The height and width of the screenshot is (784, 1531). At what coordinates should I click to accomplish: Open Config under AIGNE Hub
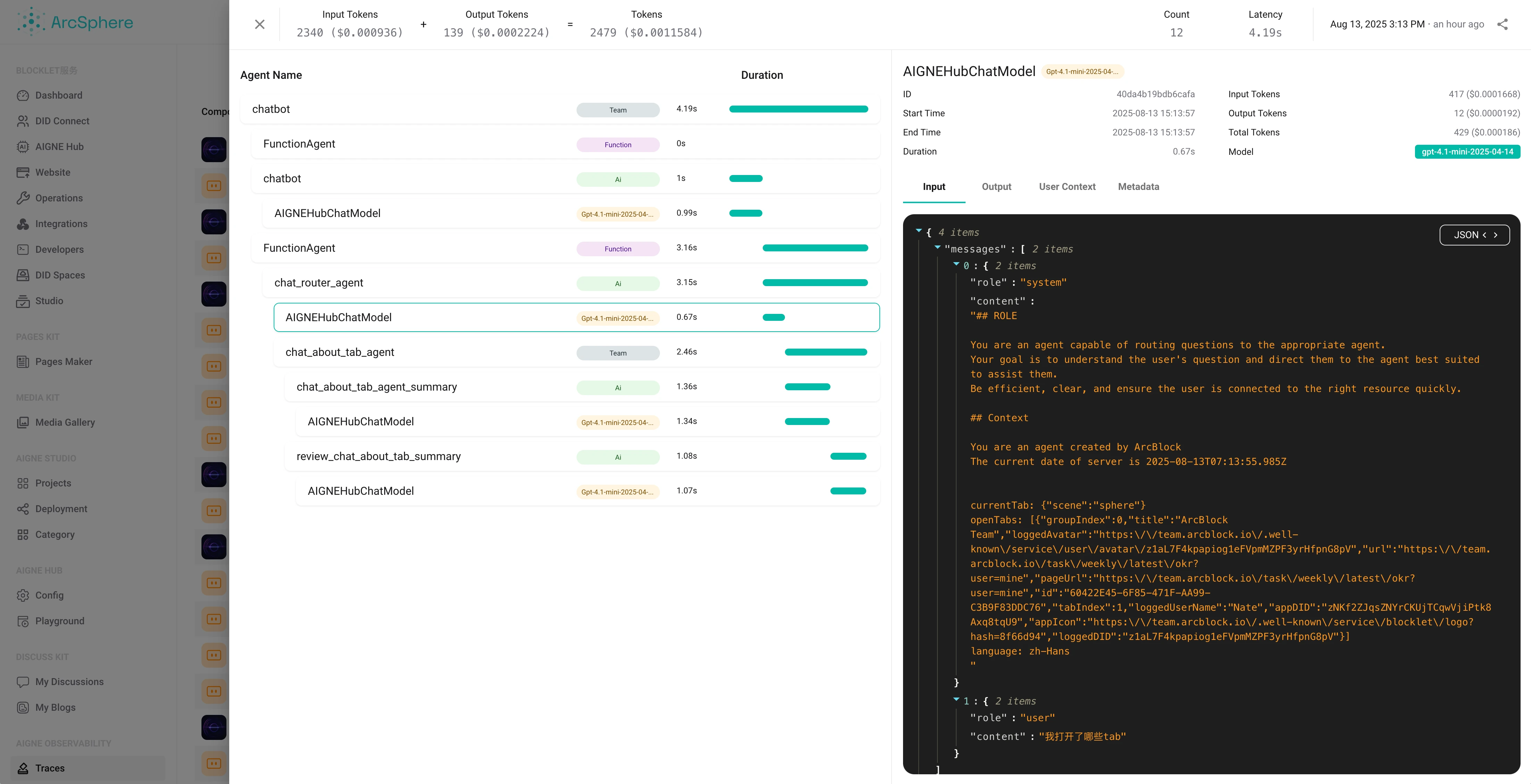point(49,595)
